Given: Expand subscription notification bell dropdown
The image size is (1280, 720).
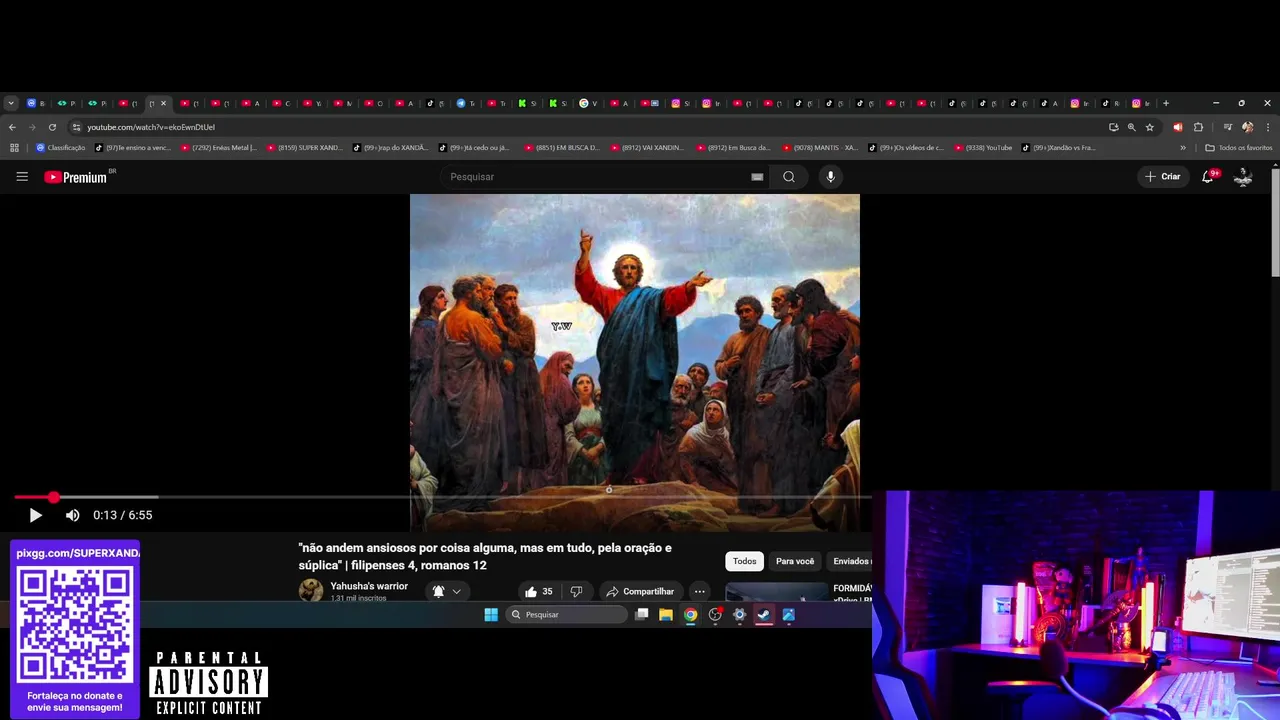Looking at the screenshot, I should (447, 591).
